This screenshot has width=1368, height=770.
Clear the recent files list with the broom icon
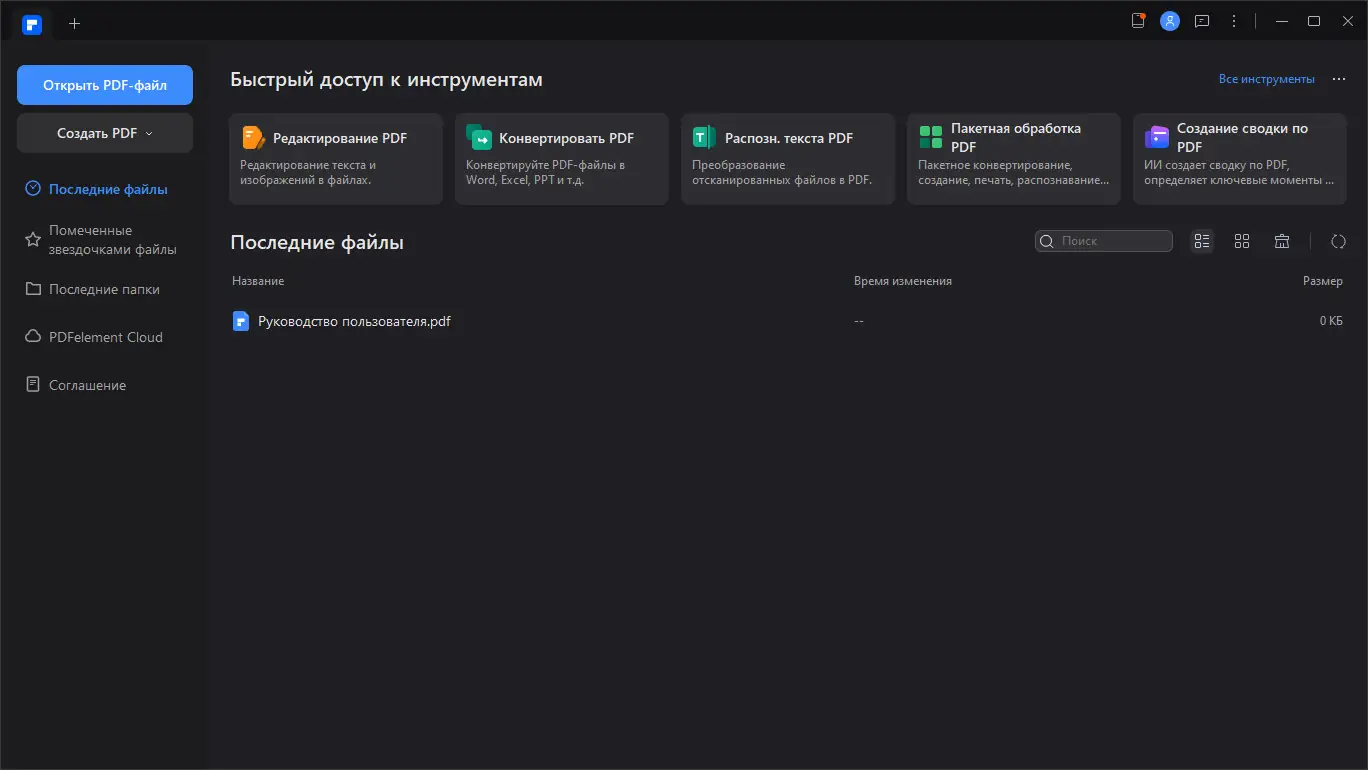[x=1282, y=241]
